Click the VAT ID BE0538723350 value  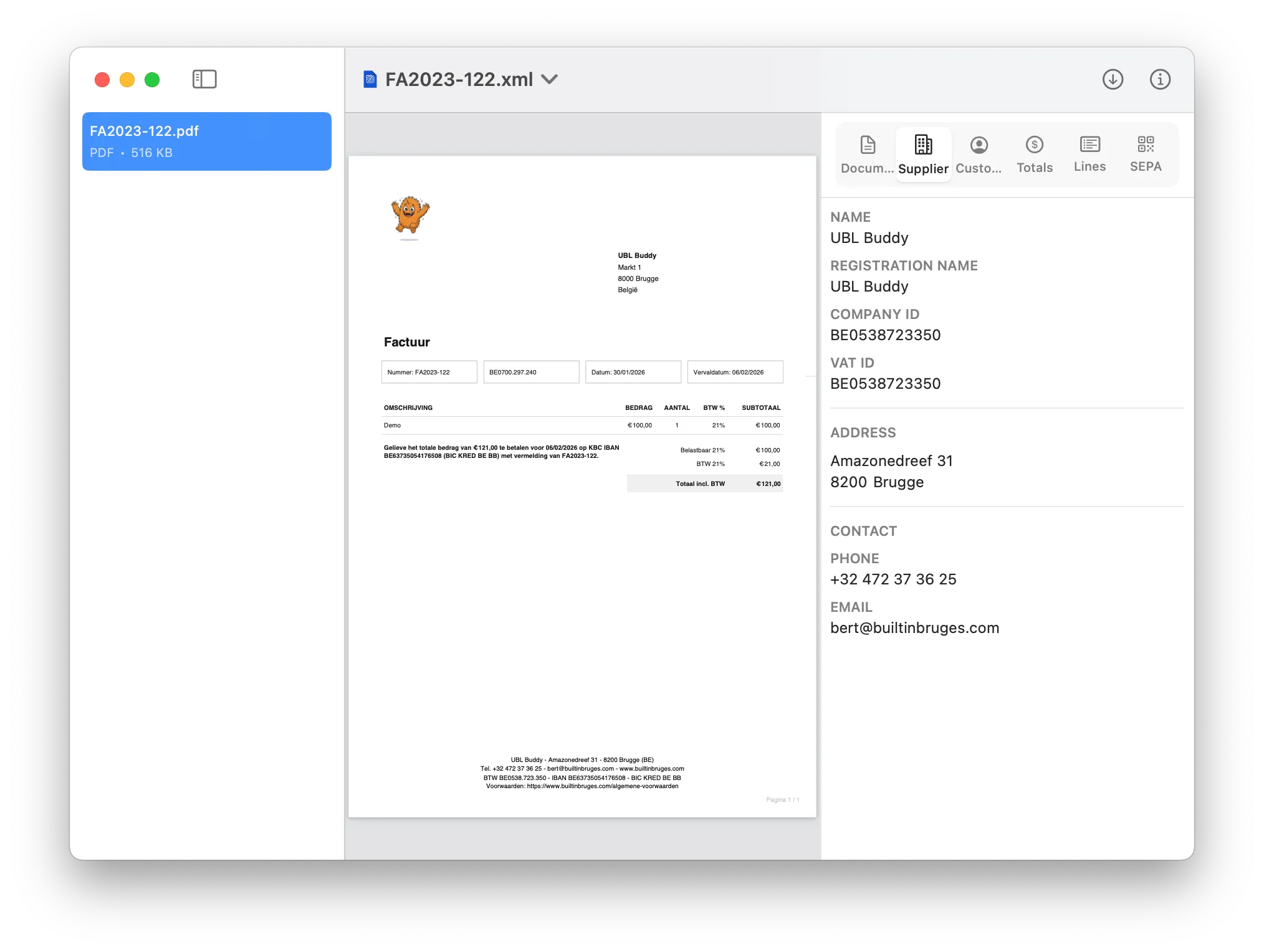pyautogui.click(x=885, y=383)
